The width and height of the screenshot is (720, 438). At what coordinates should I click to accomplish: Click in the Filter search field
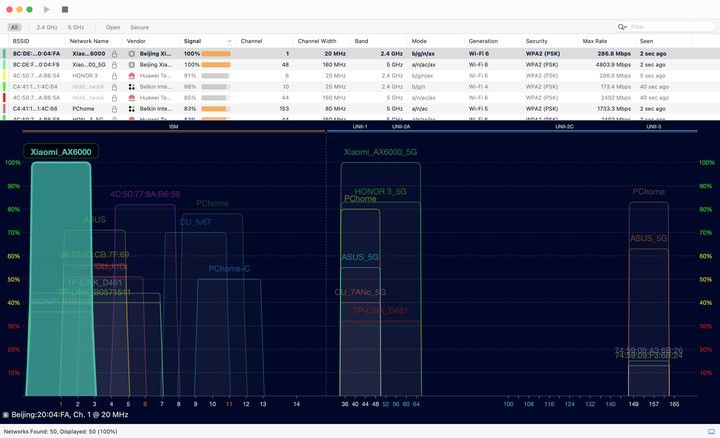point(670,27)
